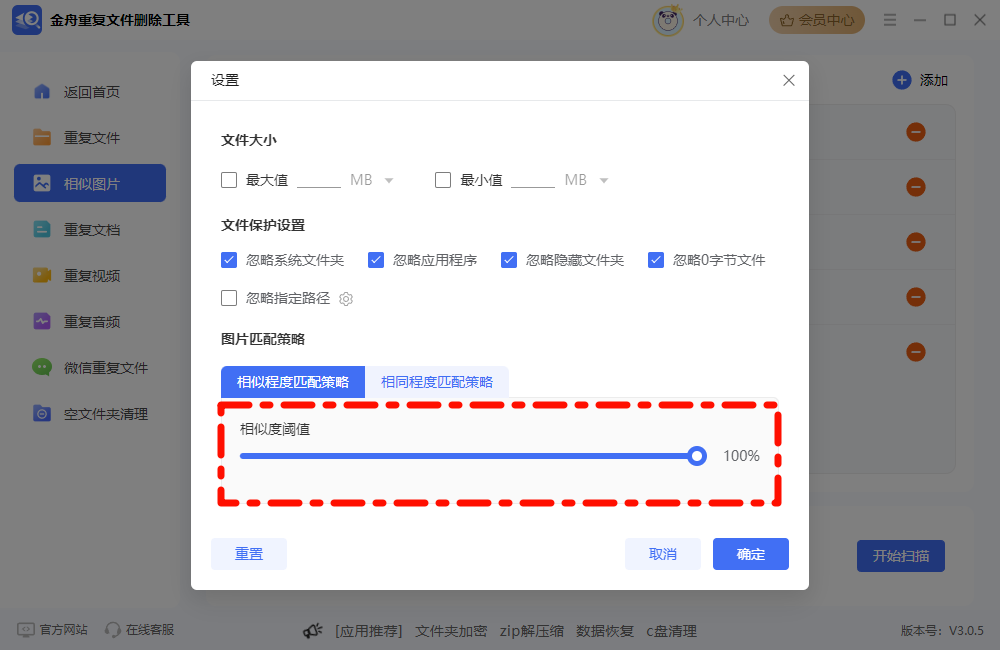
Task: Open 数据恢复 recommended app link
Action: (x=605, y=632)
